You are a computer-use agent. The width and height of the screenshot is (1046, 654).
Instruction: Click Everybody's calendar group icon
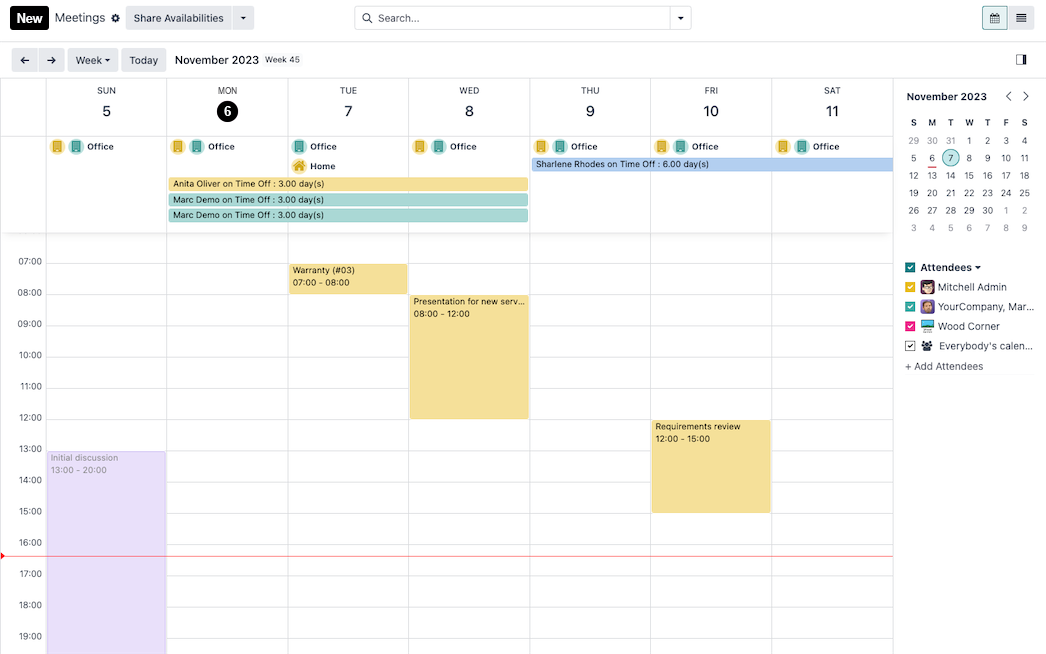[x=927, y=346]
